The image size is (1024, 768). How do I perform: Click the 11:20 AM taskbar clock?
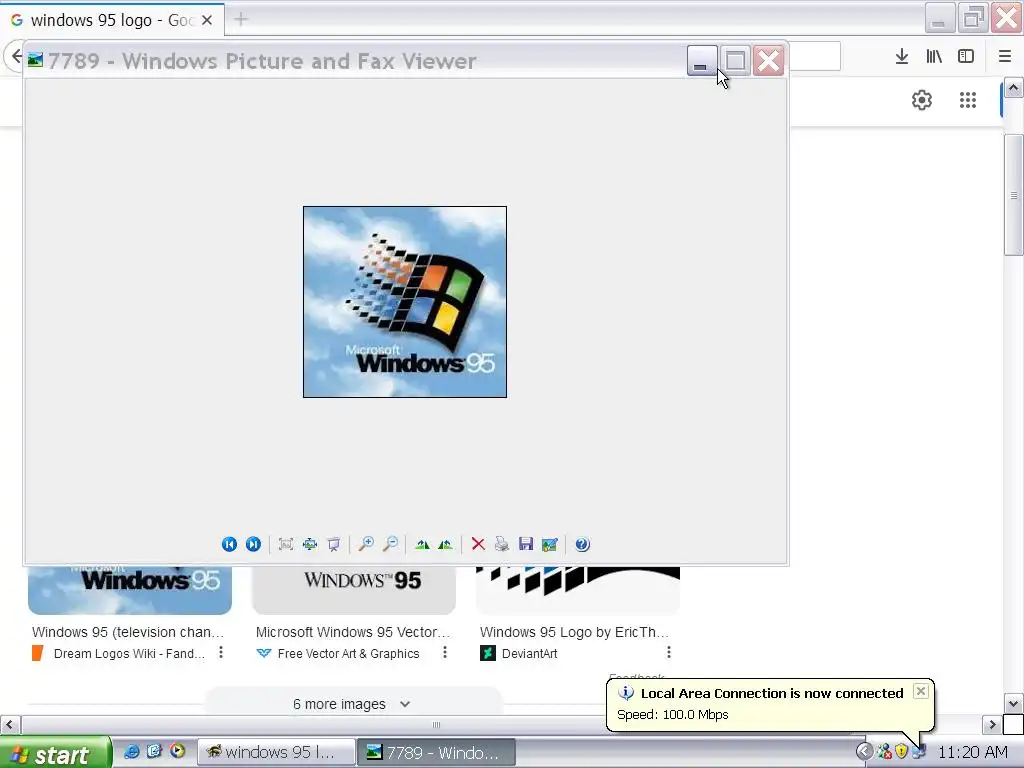click(x=972, y=752)
